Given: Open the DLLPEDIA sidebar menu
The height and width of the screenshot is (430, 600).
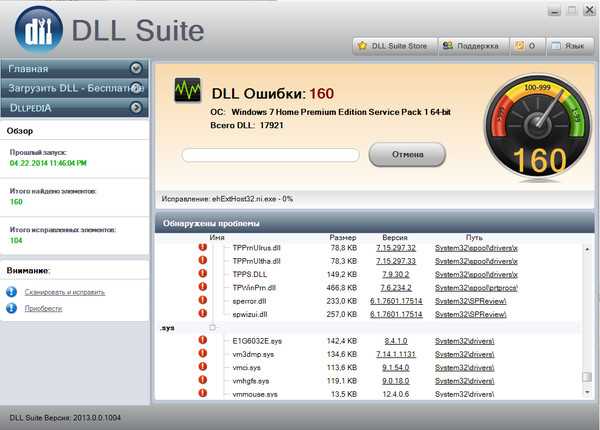Looking at the screenshot, I should coord(75,108).
